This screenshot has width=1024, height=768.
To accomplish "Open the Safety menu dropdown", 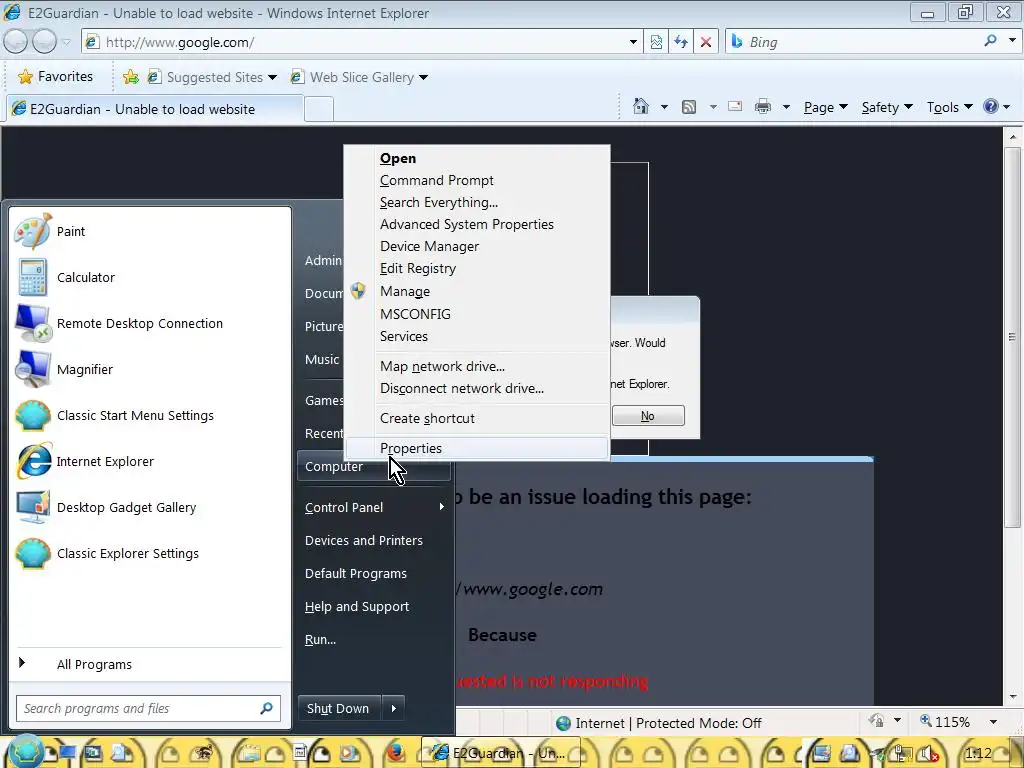I will [886, 107].
